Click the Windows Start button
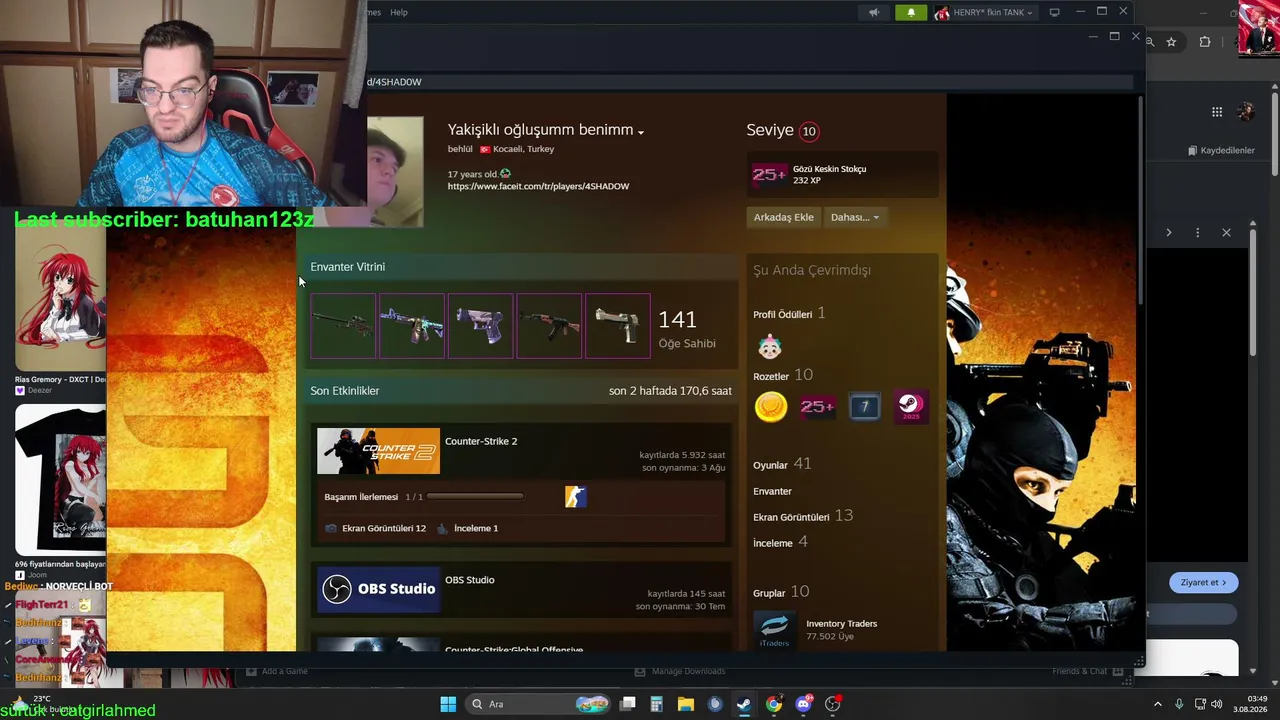 [x=448, y=704]
